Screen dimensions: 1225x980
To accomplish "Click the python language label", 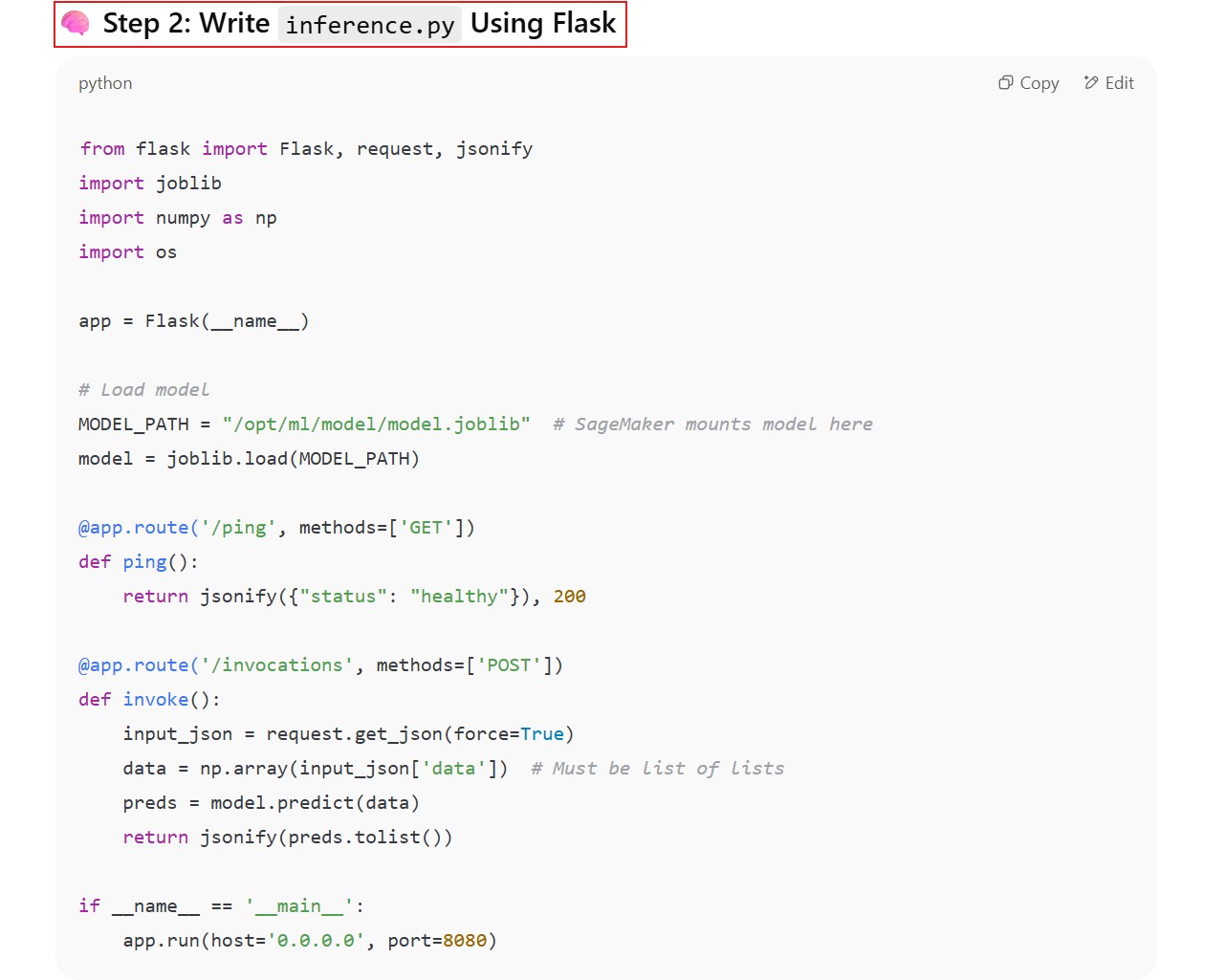I will (x=105, y=83).
